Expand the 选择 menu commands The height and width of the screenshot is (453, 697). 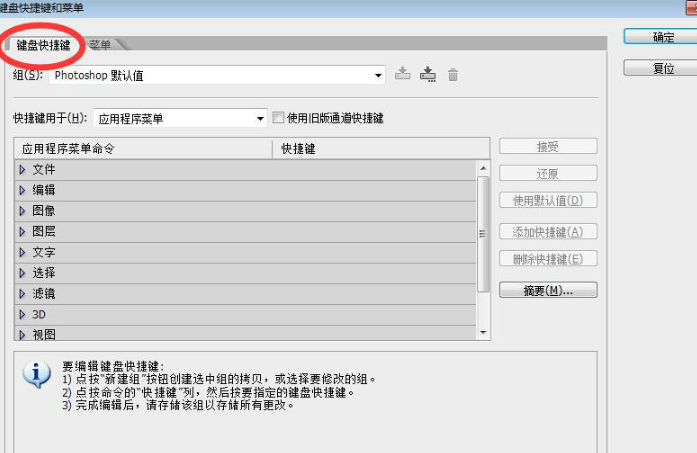tap(22, 273)
